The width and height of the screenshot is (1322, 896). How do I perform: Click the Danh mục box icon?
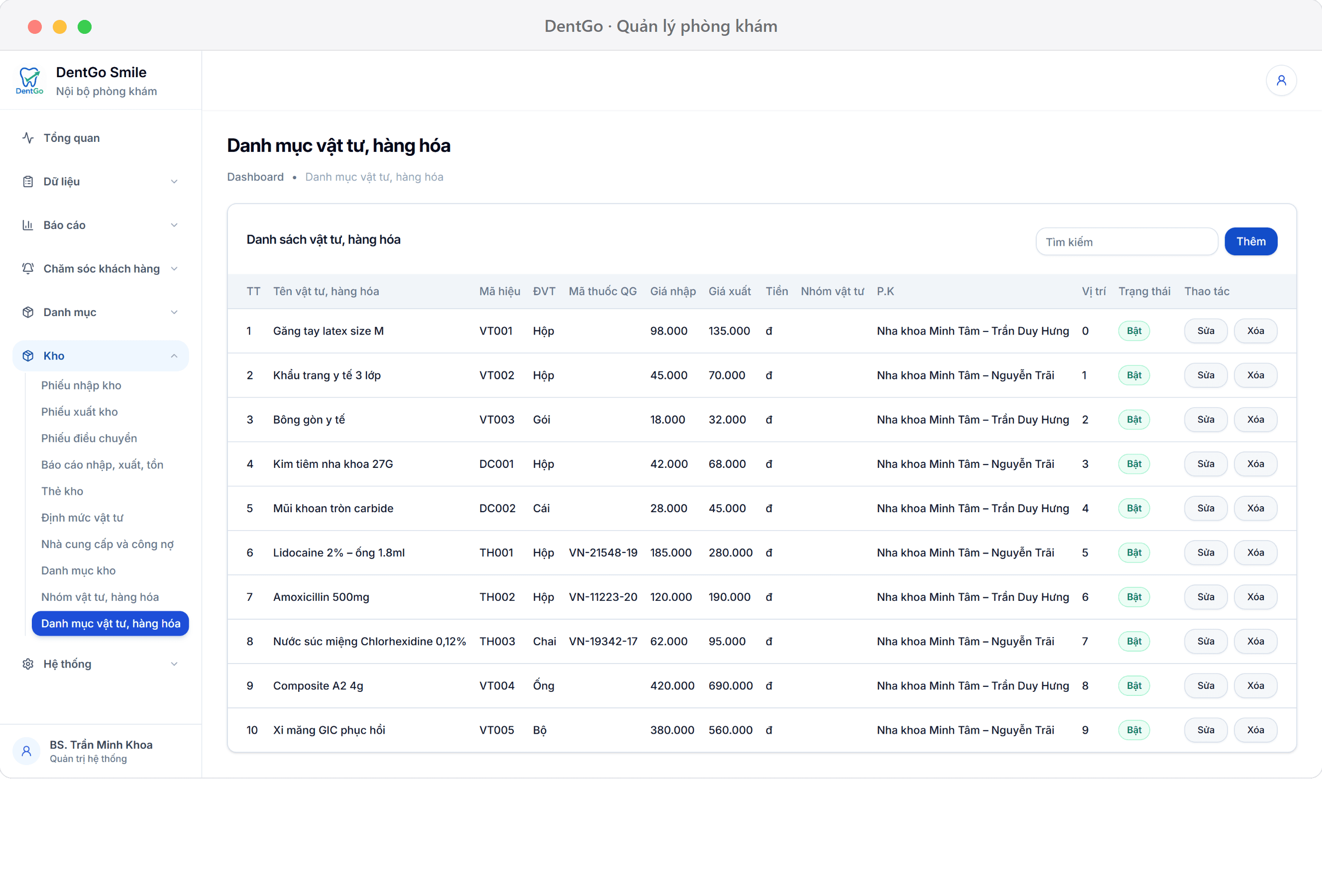click(x=28, y=312)
